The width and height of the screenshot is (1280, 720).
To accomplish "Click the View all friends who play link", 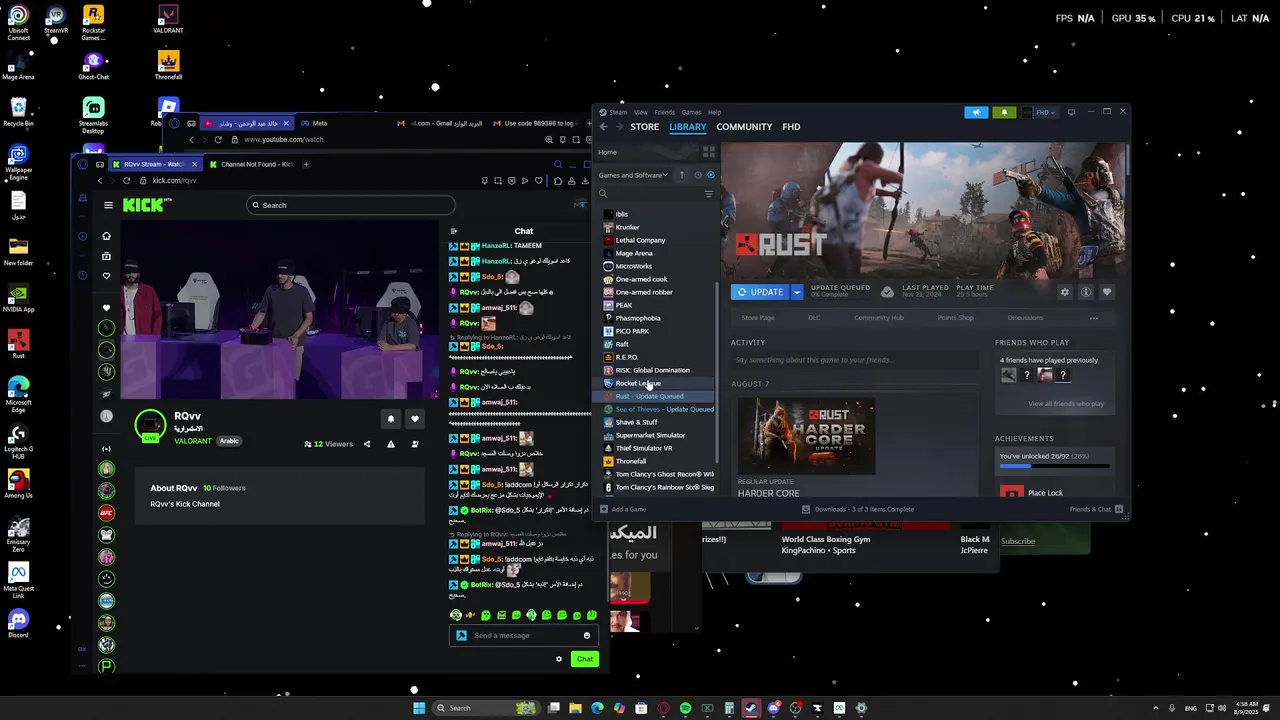I will point(1066,404).
